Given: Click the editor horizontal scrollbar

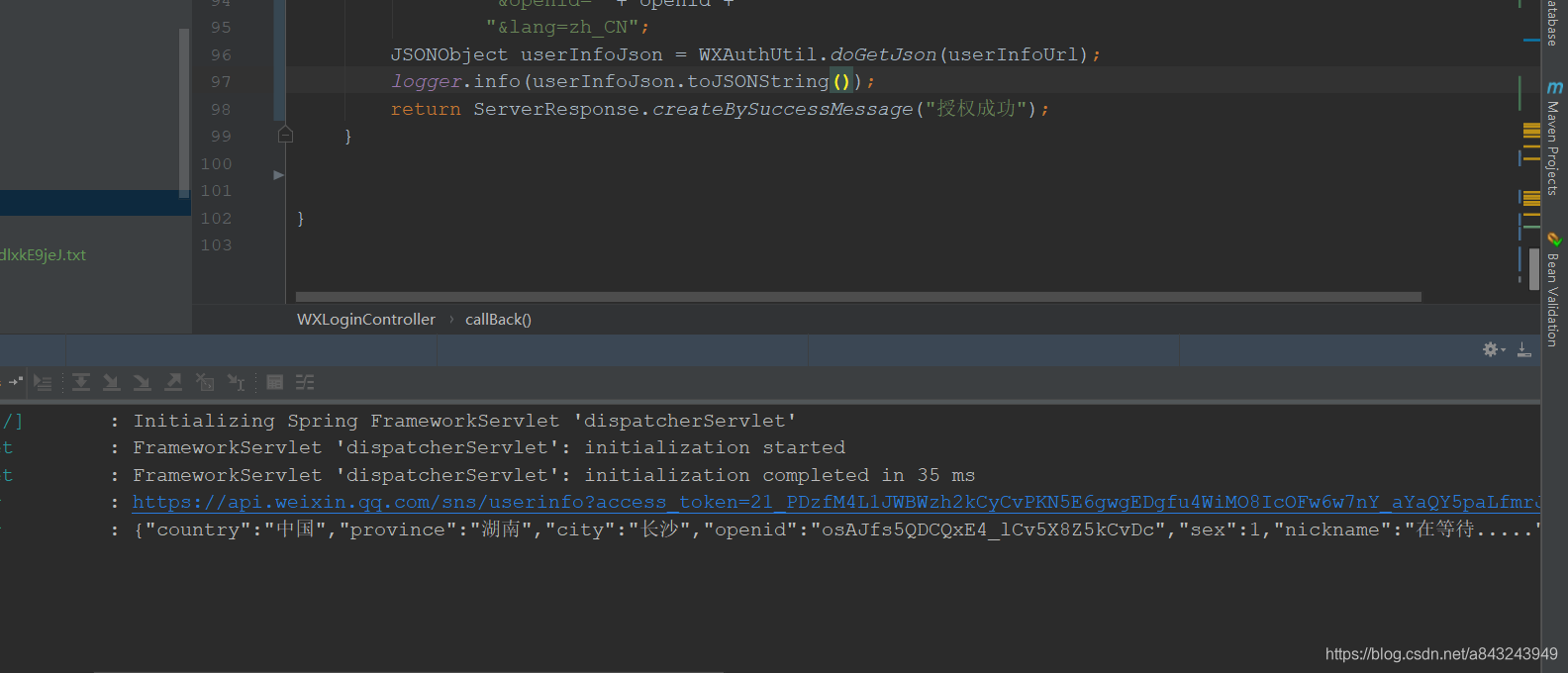Looking at the screenshot, I should point(858,297).
